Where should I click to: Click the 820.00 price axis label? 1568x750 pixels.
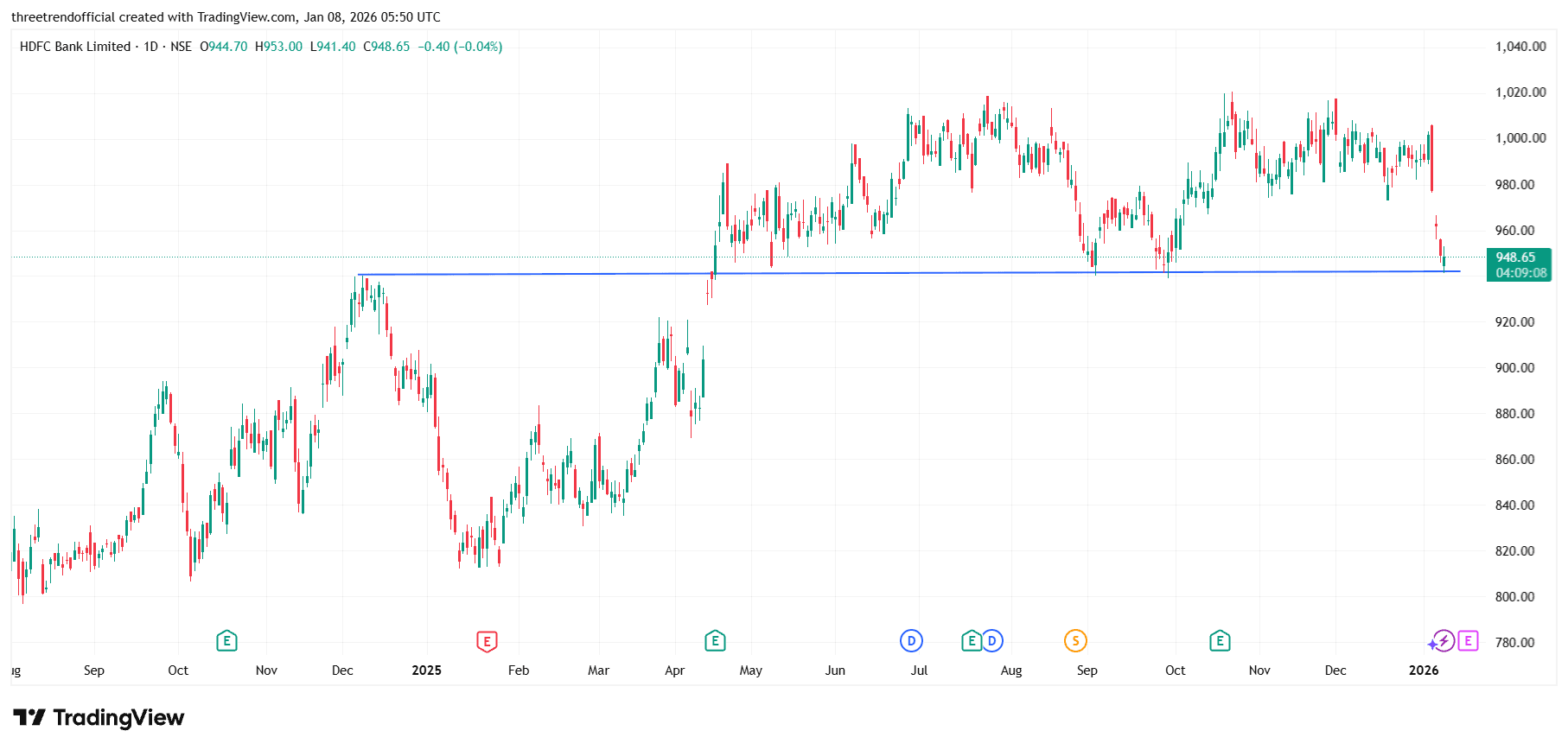tap(1515, 551)
